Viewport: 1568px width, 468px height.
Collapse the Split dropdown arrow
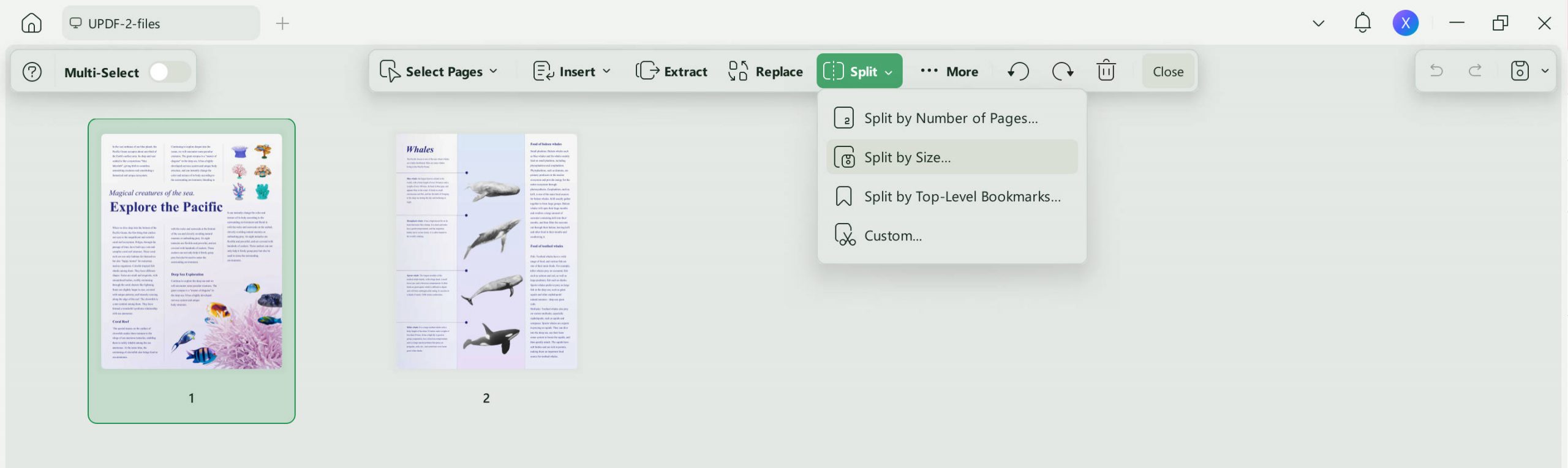tap(889, 72)
